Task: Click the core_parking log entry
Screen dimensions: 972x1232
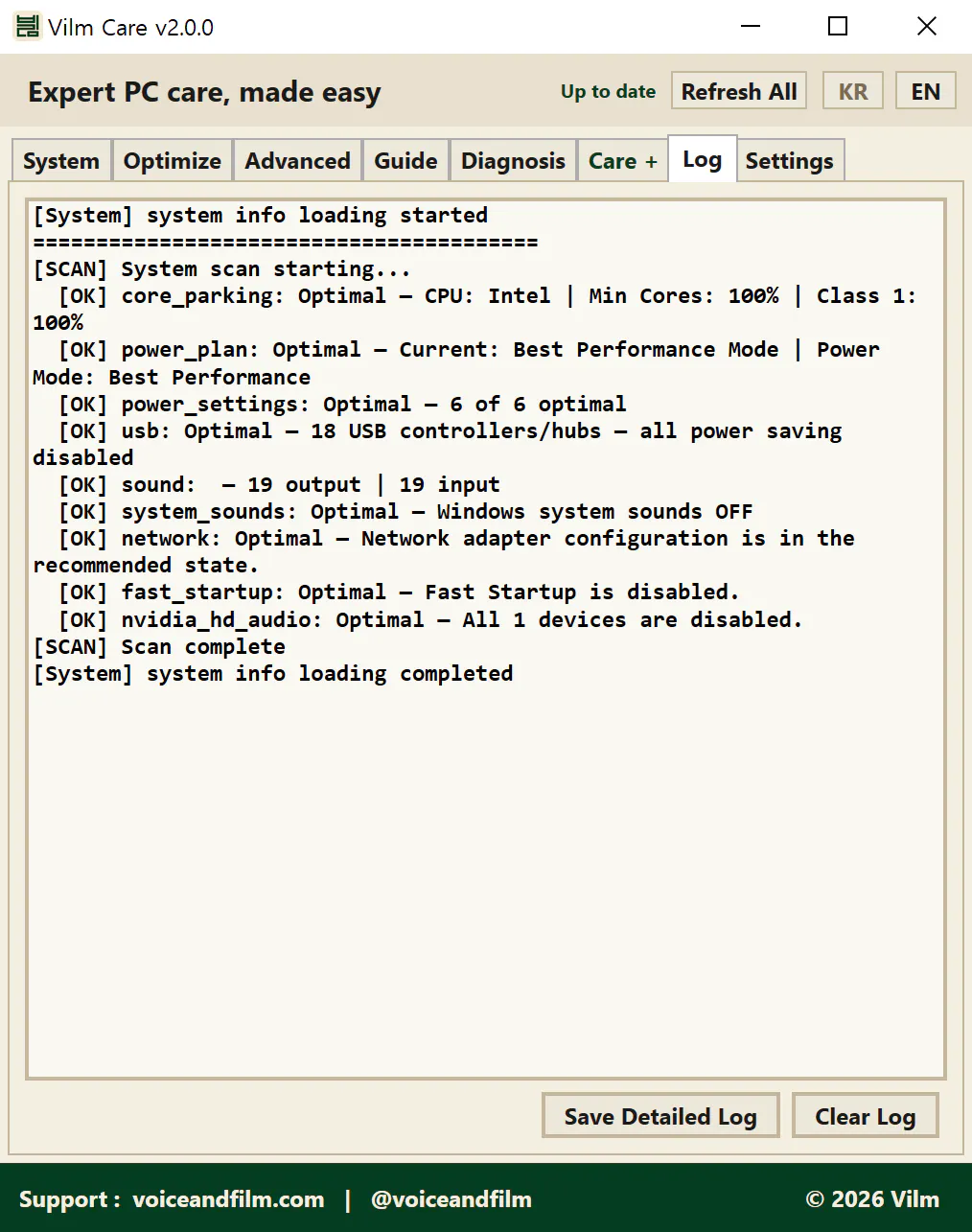Action: [474, 309]
